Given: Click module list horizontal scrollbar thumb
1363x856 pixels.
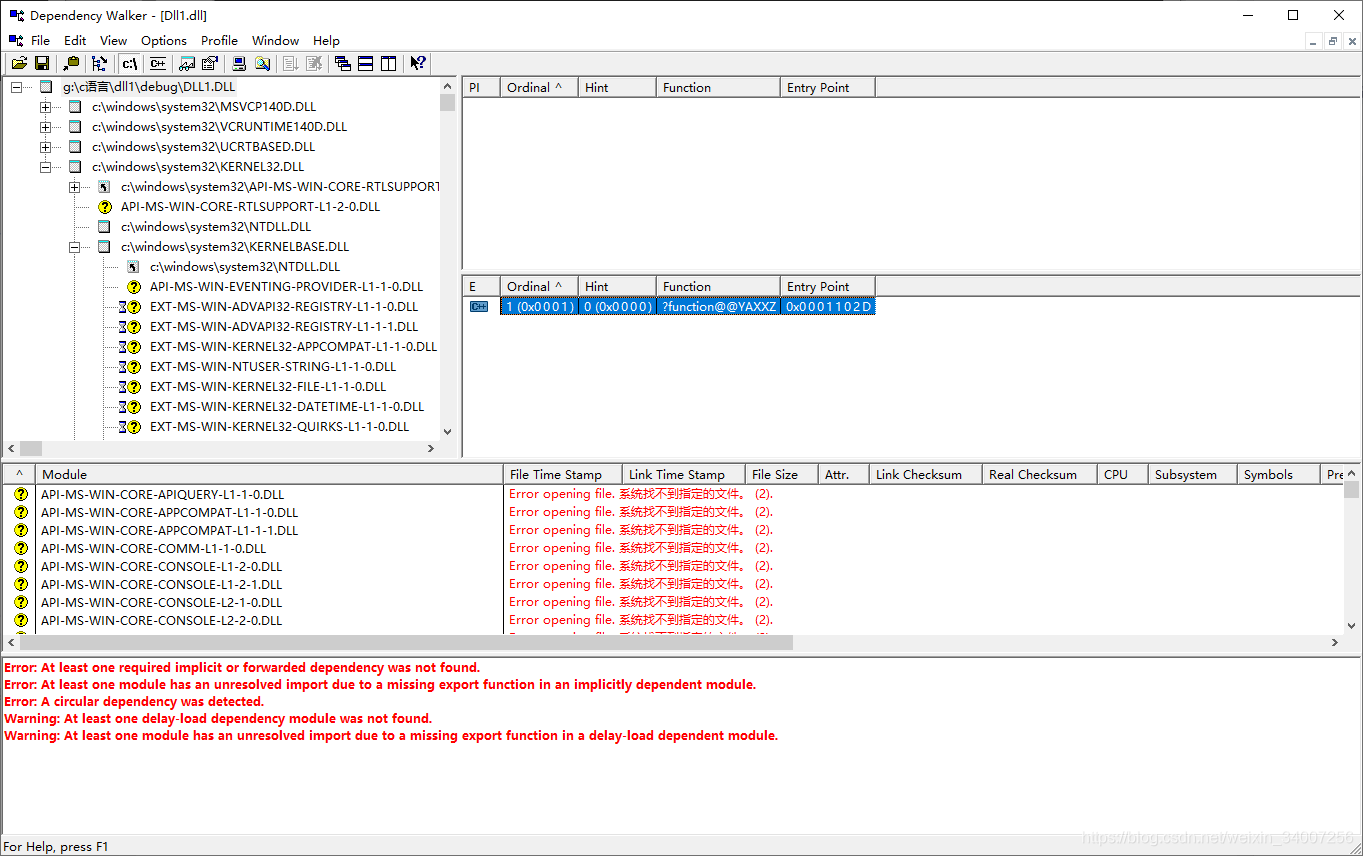Looking at the screenshot, I should click(x=405, y=643).
